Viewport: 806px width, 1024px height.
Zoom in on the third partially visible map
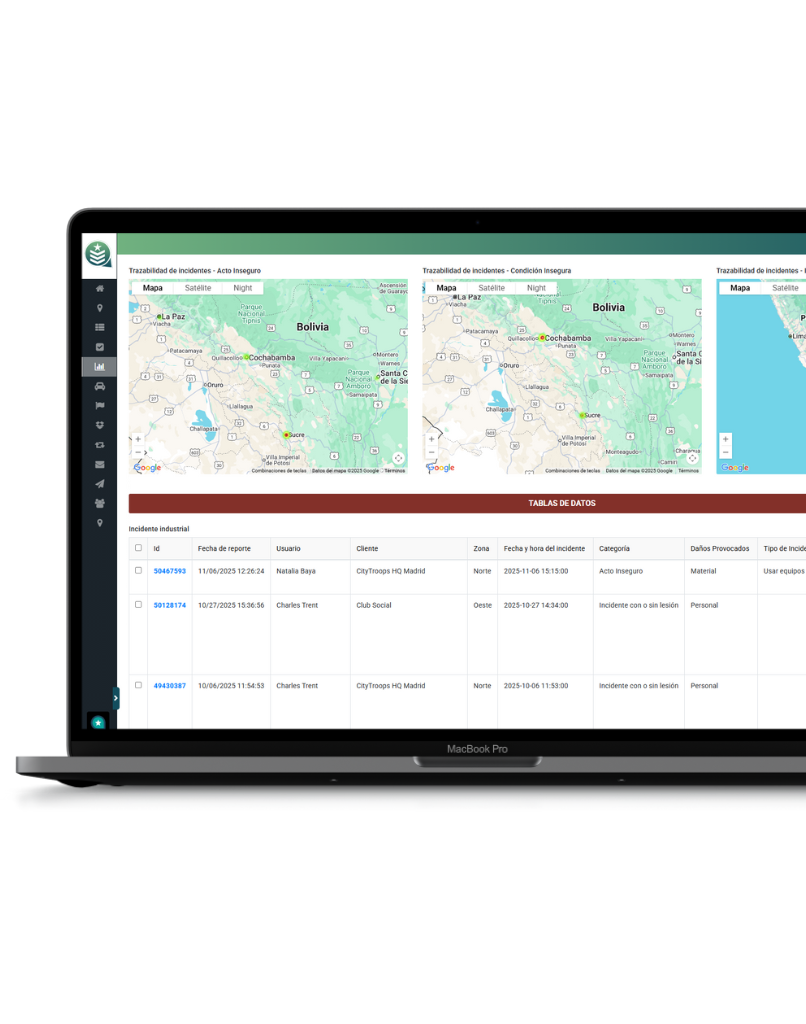(x=725, y=439)
